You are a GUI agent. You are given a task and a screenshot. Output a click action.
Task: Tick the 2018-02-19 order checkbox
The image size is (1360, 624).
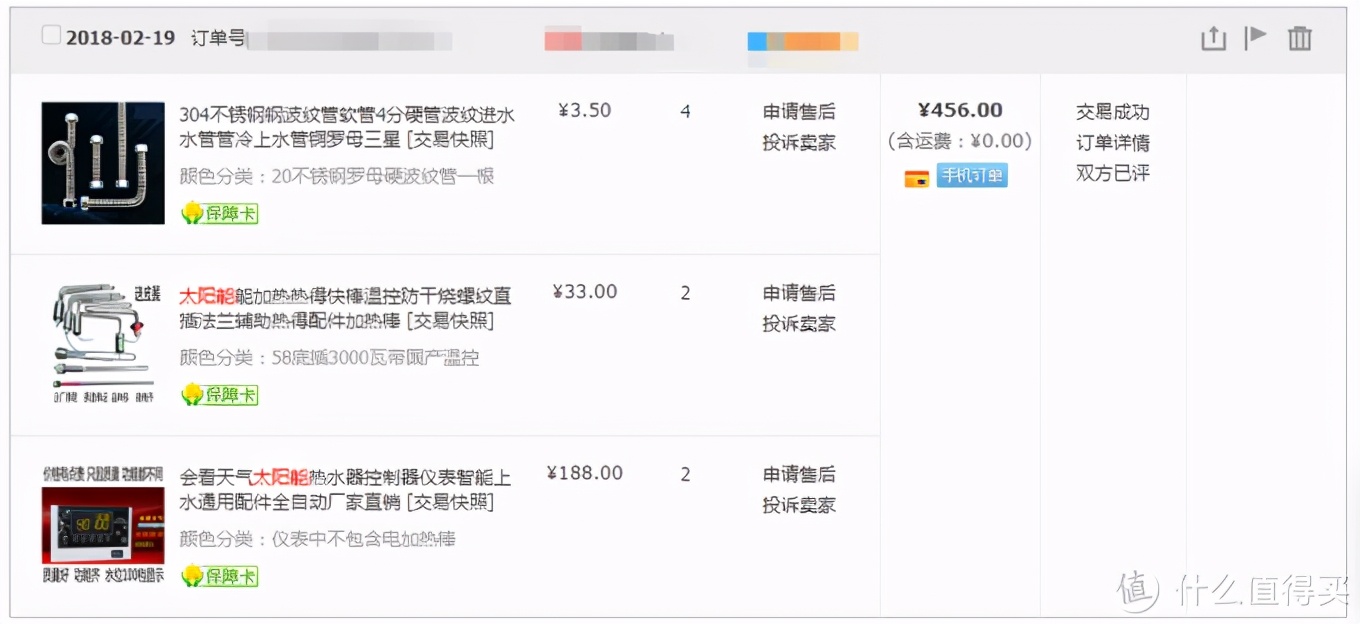pos(51,36)
